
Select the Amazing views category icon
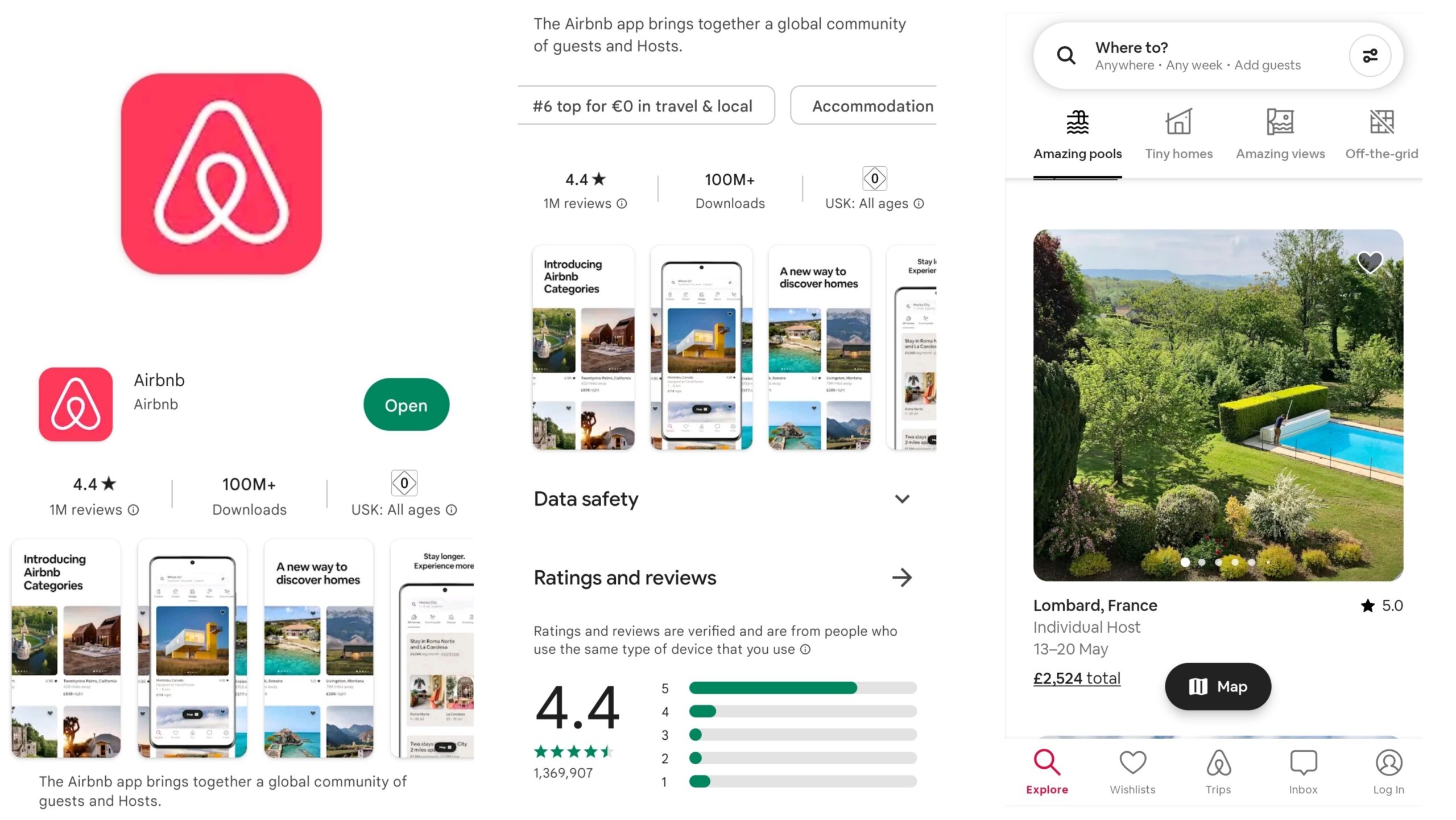point(1280,122)
